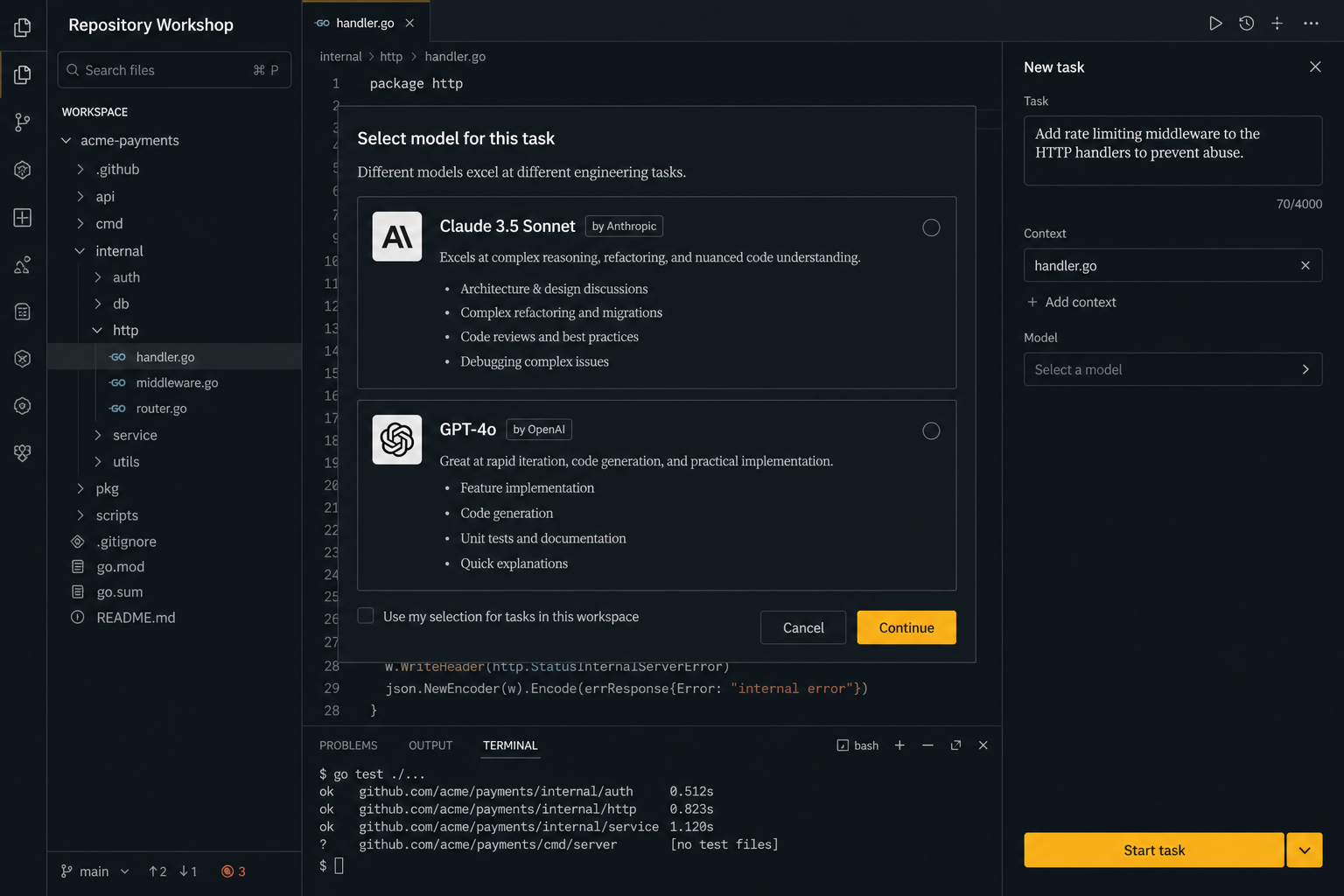The image size is (1344, 896).
Task: Collapse the acme-payments workspace folder
Action: pyautogui.click(x=66, y=140)
